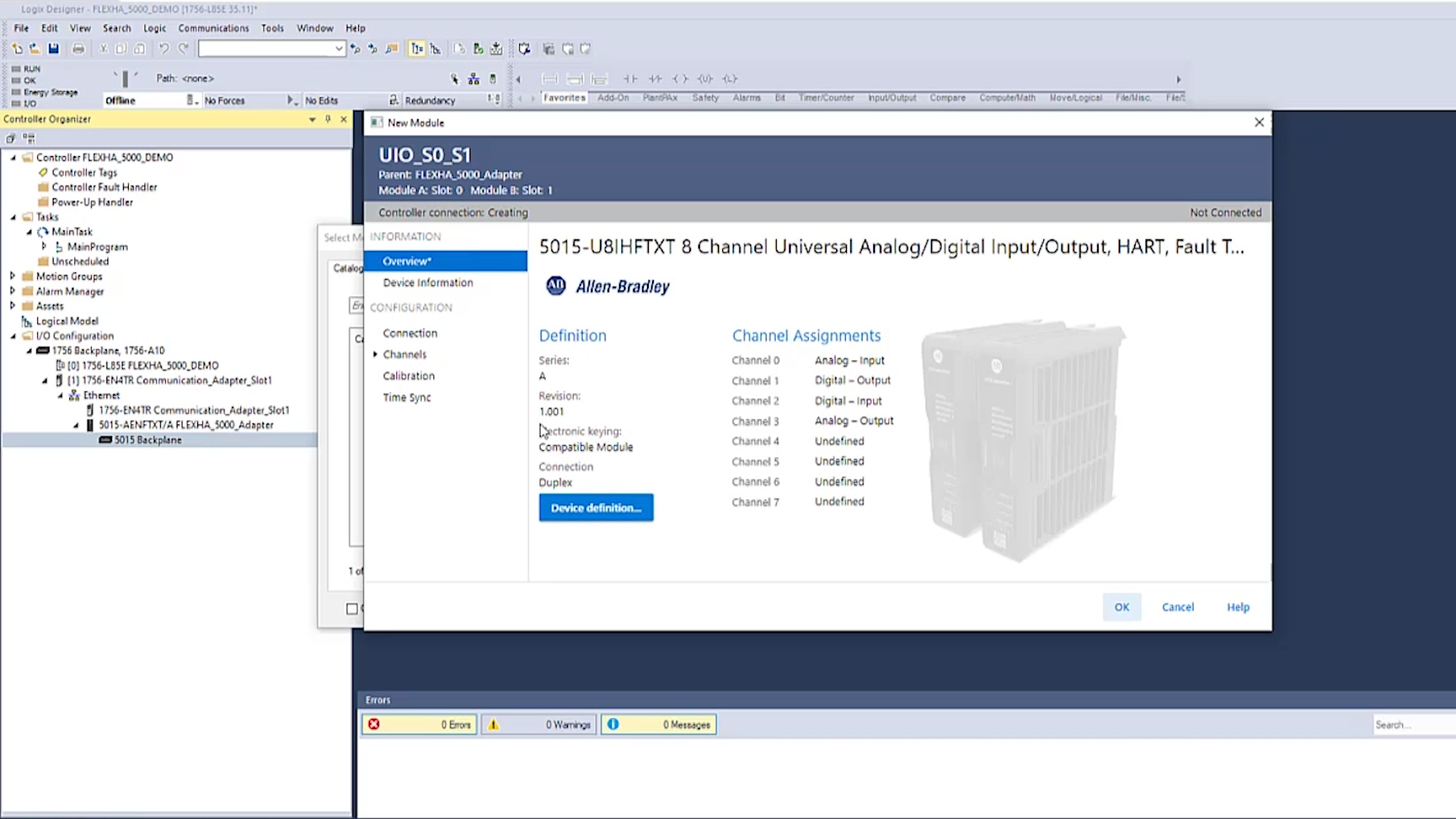Click the Cut scissors icon
This screenshot has width=1456, height=819.
click(103, 49)
